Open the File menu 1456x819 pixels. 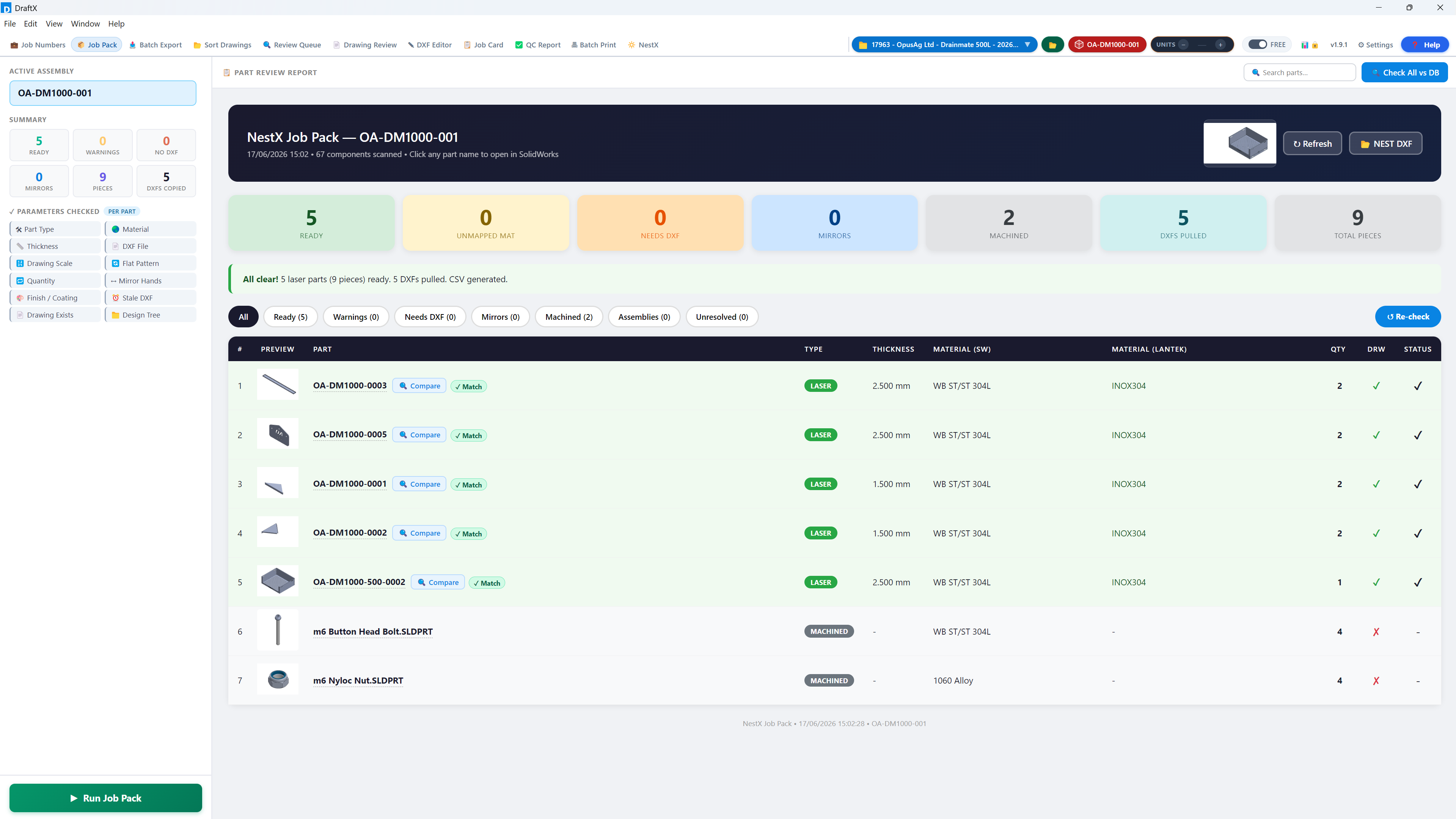pyautogui.click(x=9, y=24)
